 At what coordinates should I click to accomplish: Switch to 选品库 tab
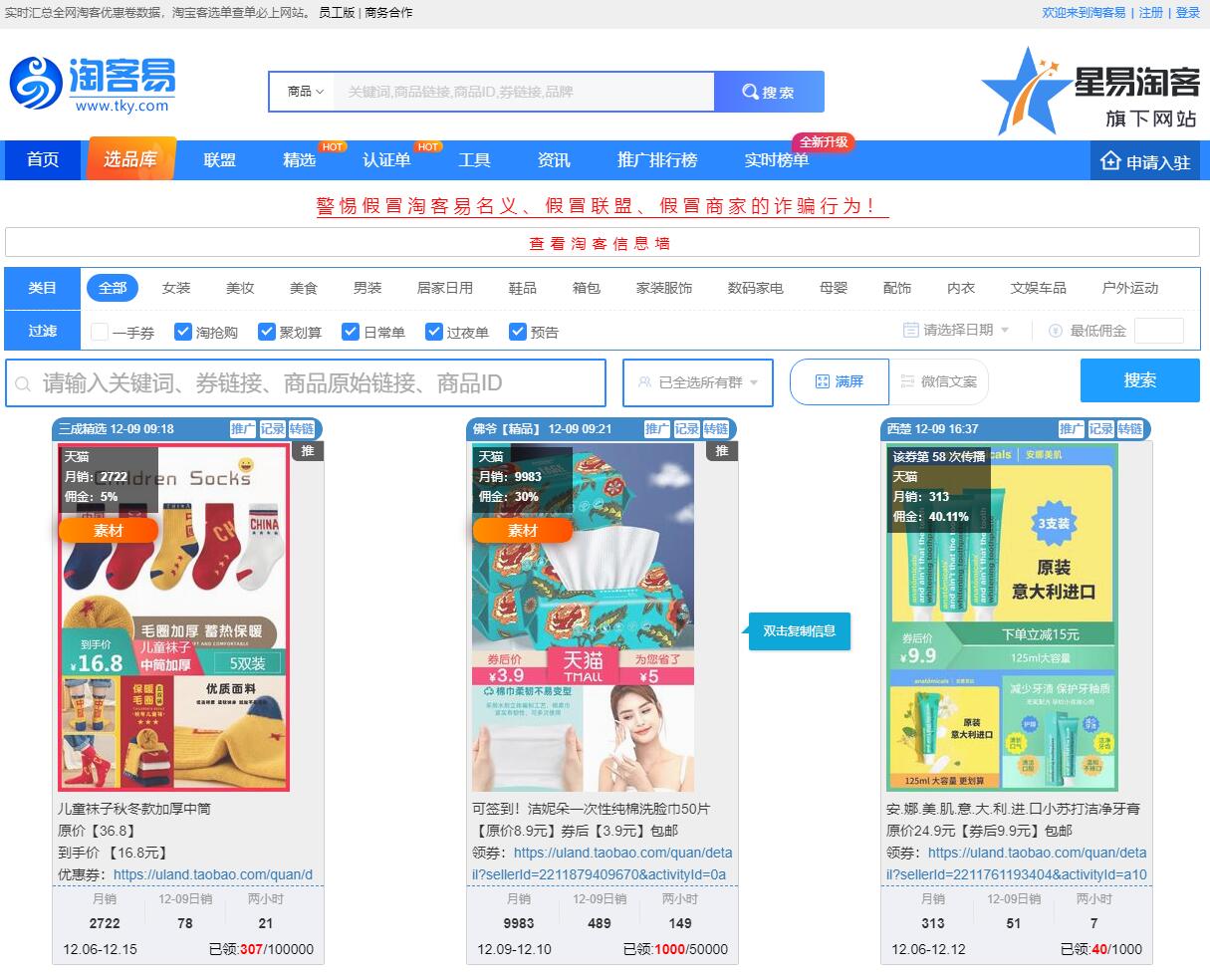coord(130,159)
